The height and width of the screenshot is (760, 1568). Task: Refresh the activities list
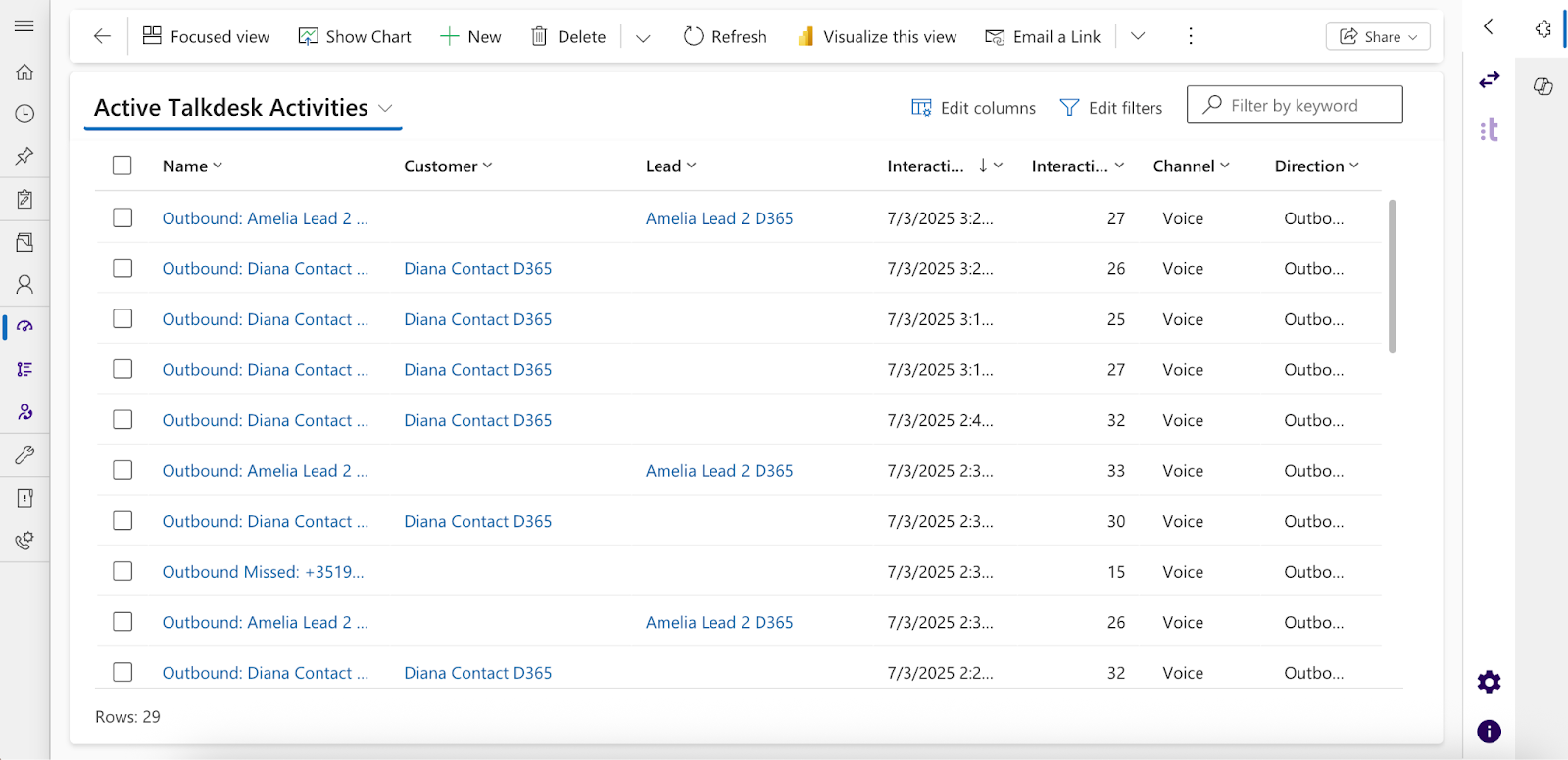coord(725,36)
